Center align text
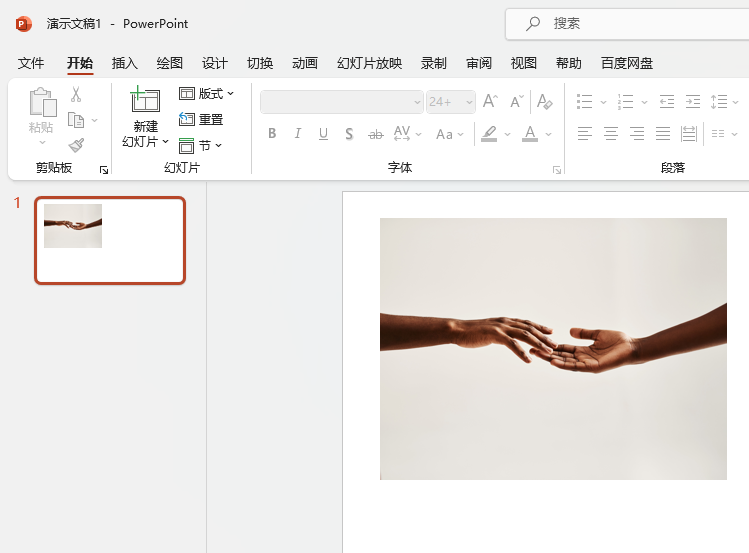The width and height of the screenshot is (749, 553). pos(611,134)
